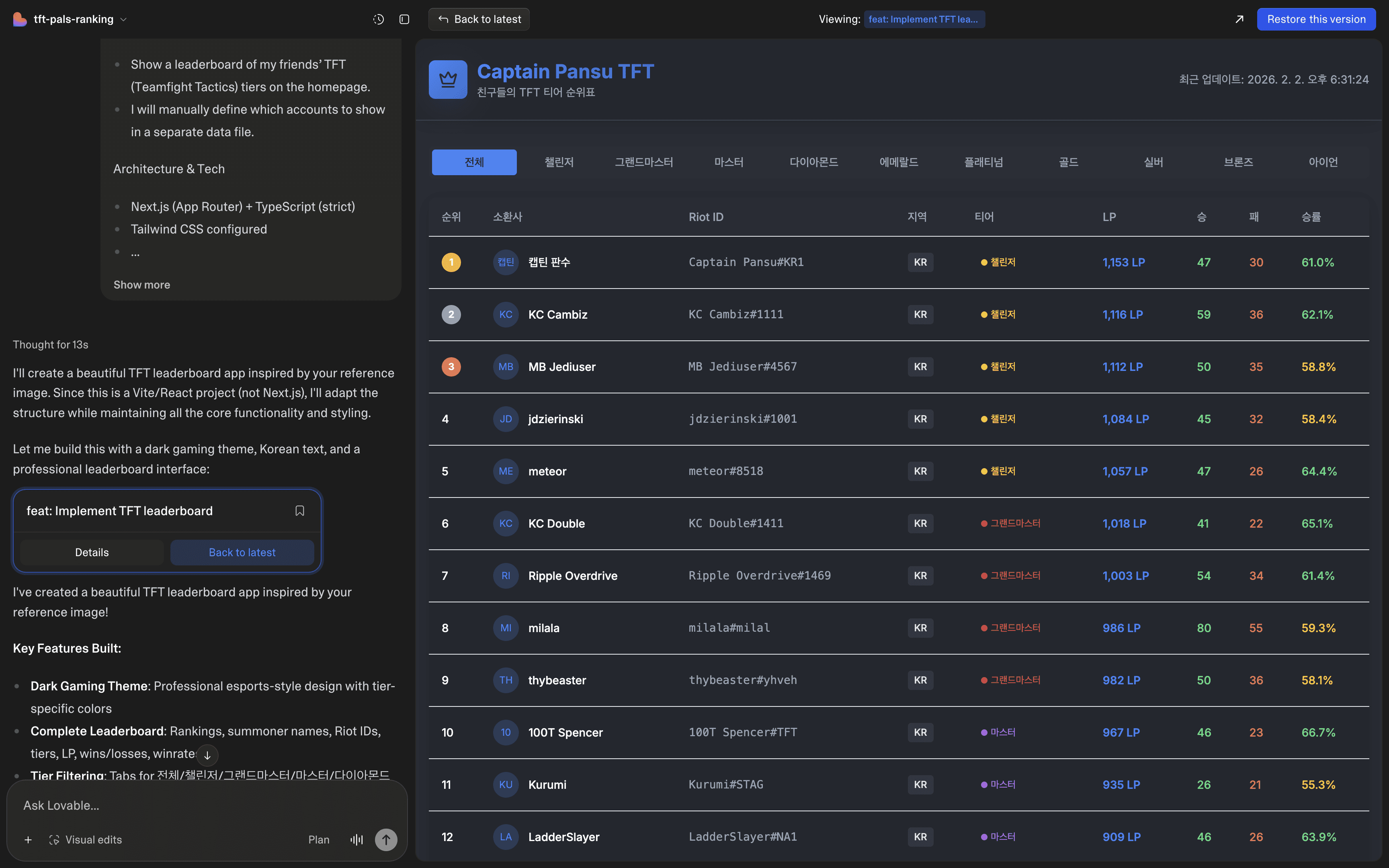The width and height of the screenshot is (1389, 868).
Task: Open preview in new tab arrow icon
Action: click(x=1239, y=20)
